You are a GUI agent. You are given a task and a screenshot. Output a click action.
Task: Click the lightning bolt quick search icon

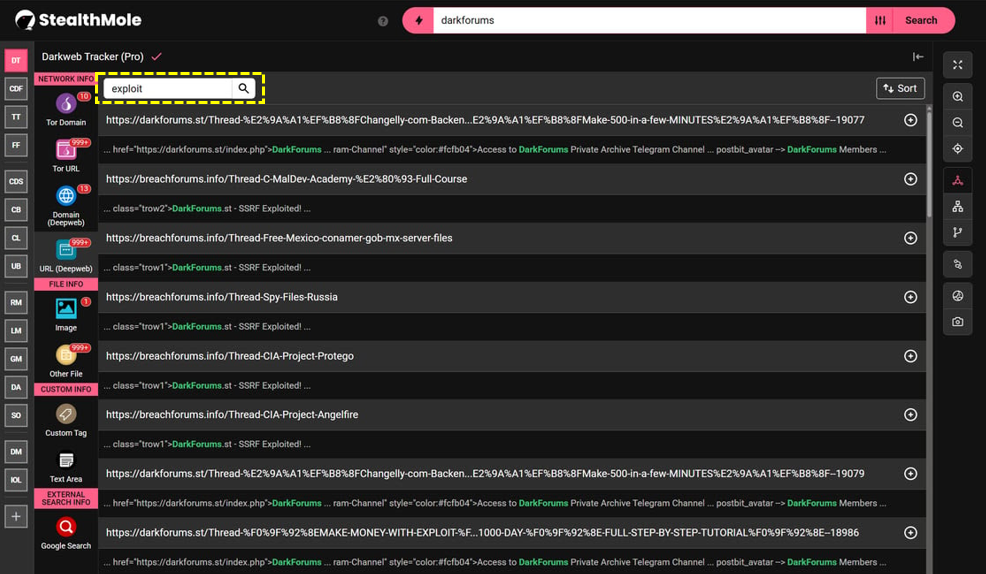click(419, 20)
